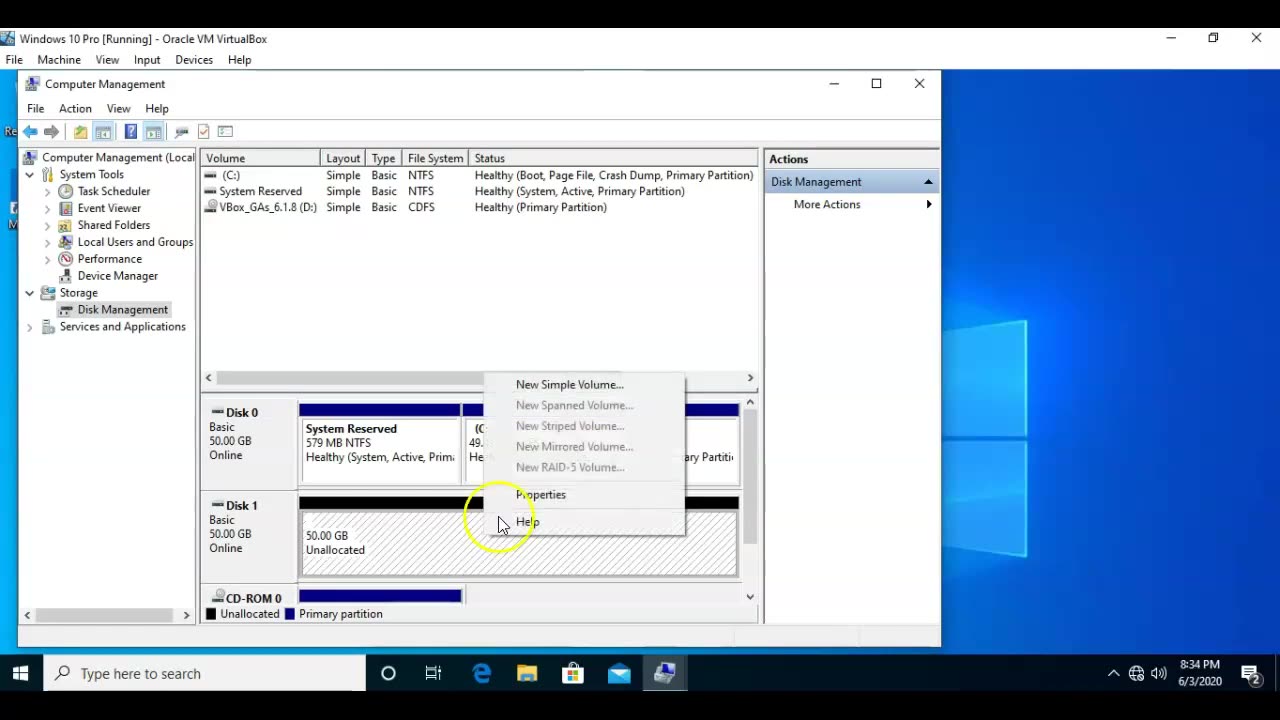1280x720 pixels.
Task: Click the Storage node icon
Action: [x=48, y=293]
